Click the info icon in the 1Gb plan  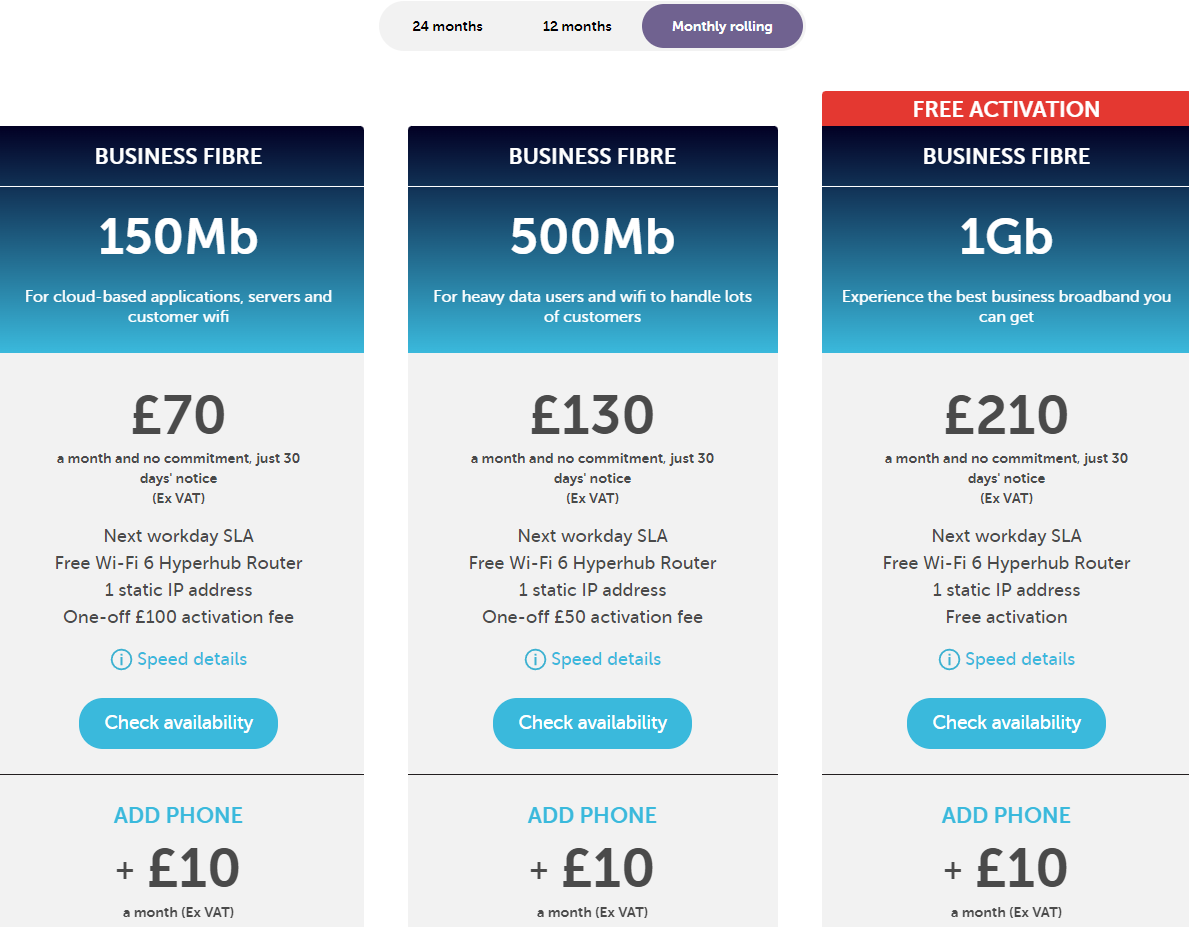949,659
